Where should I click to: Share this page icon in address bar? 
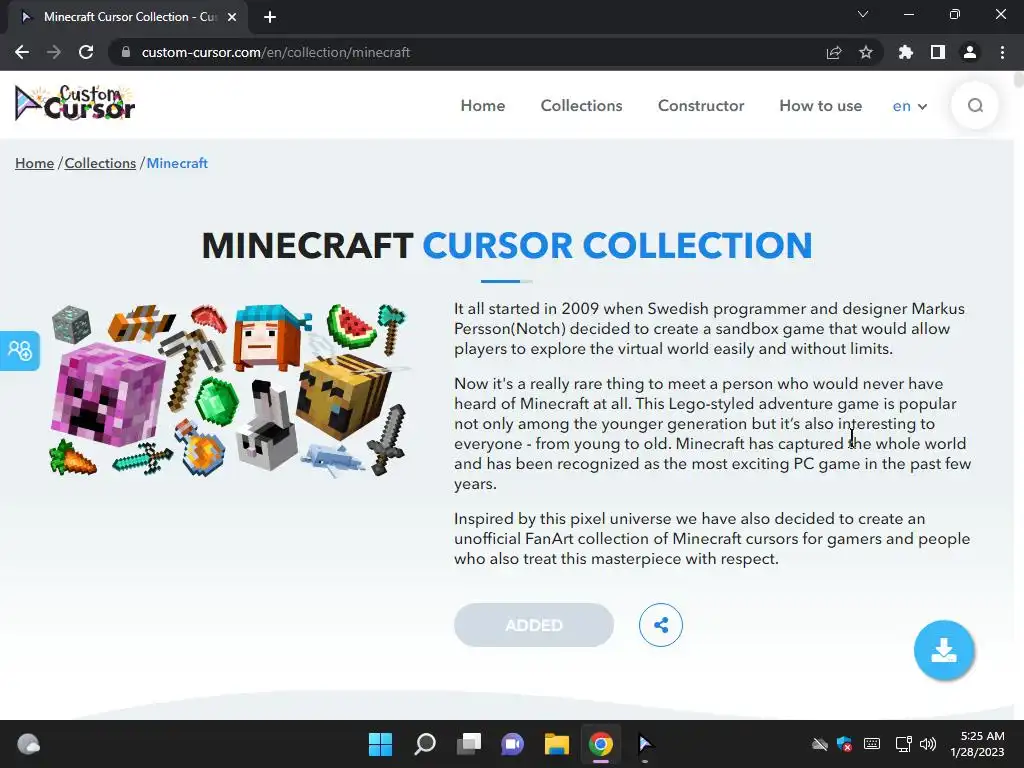(834, 52)
